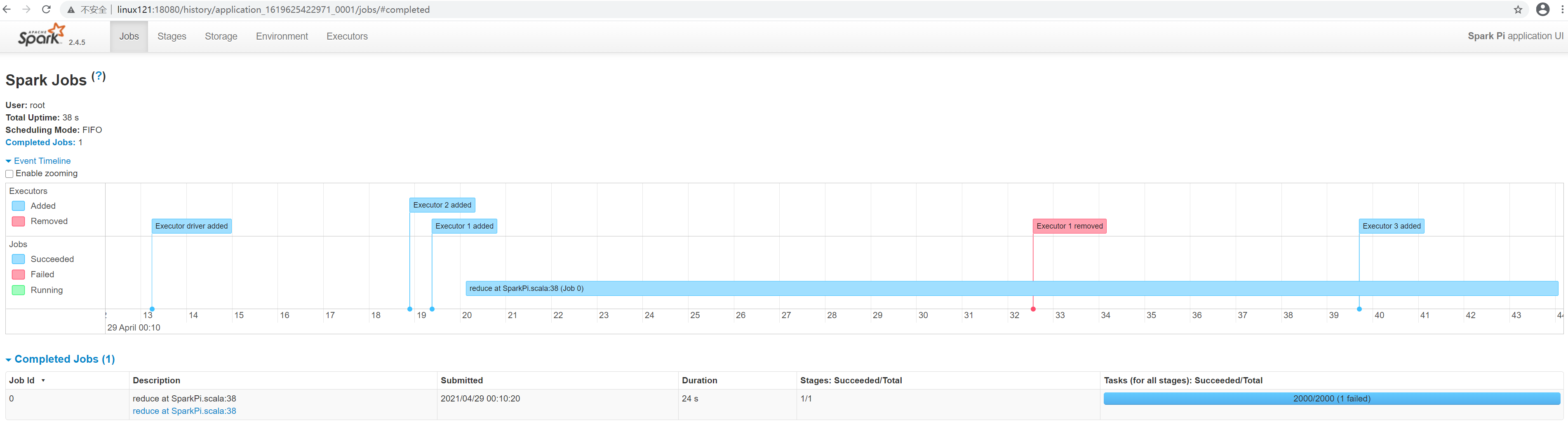Collapse the Completed Jobs (1) section
This screenshot has width=1568, height=425.
coord(60,359)
